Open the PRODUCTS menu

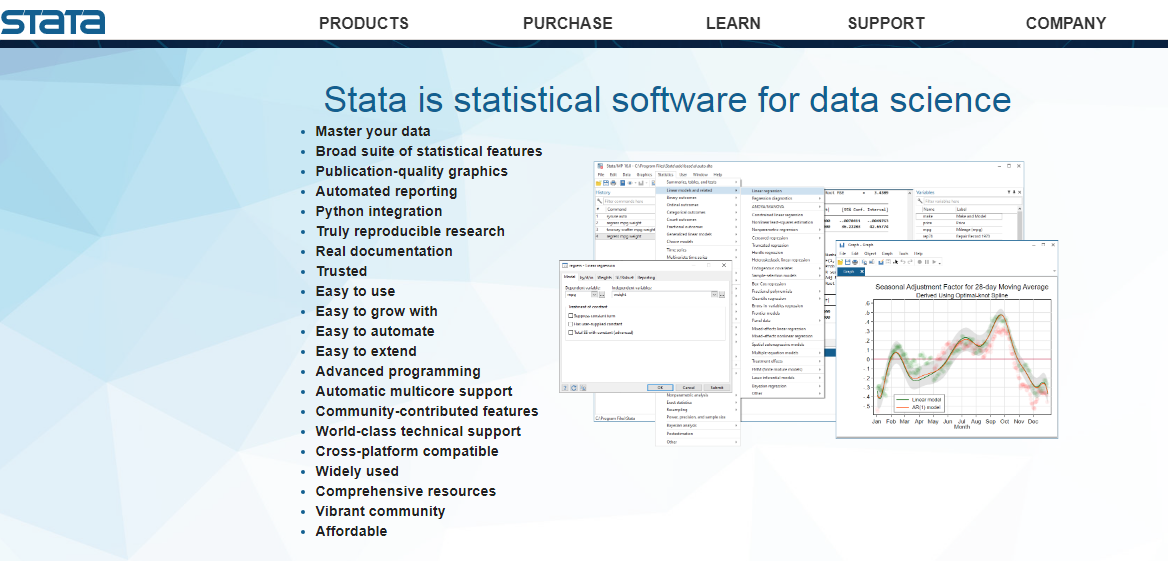pyautogui.click(x=364, y=23)
